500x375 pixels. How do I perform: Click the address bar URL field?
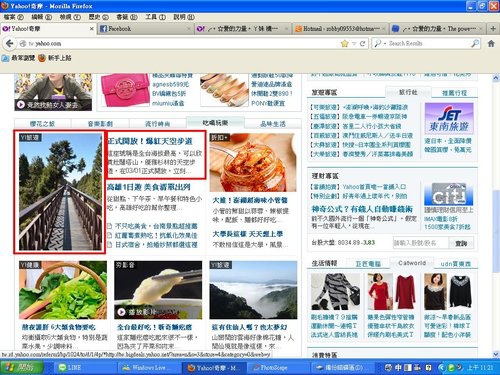tap(183, 43)
